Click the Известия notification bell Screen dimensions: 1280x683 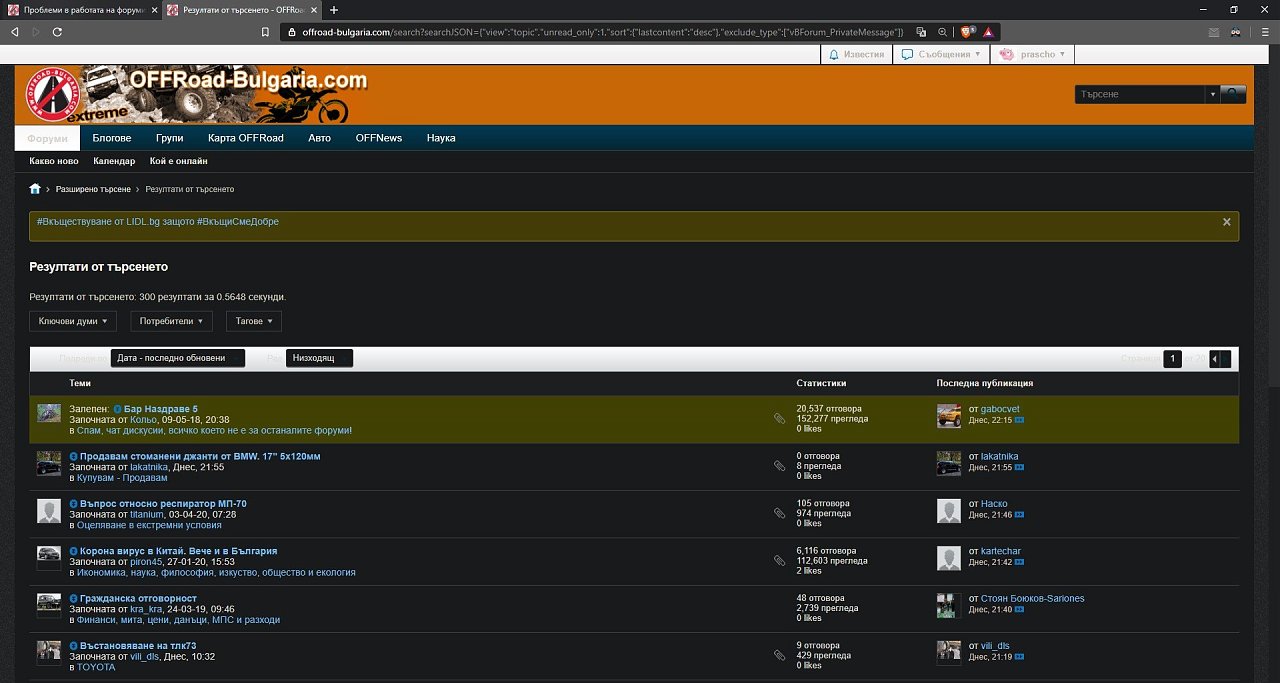(x=856, y=54)
